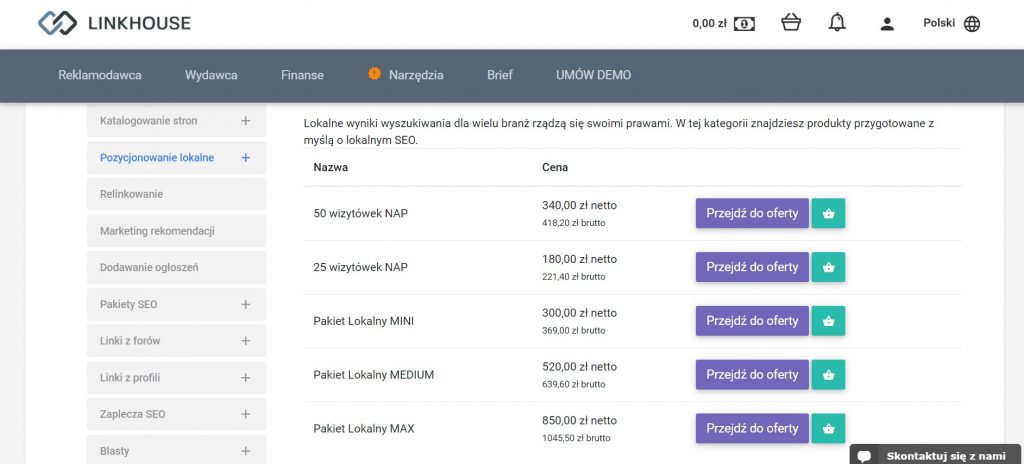
Task: Expand Pakiety SEO plus sign
Action: point(246,304)
